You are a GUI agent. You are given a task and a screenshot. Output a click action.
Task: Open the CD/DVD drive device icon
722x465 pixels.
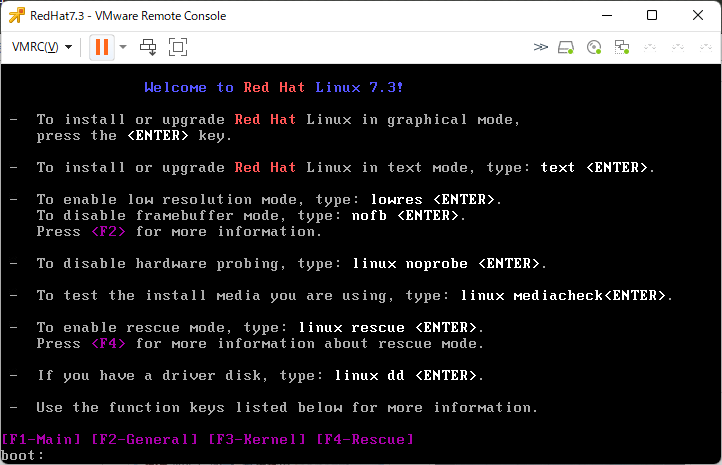pos(594,47)
